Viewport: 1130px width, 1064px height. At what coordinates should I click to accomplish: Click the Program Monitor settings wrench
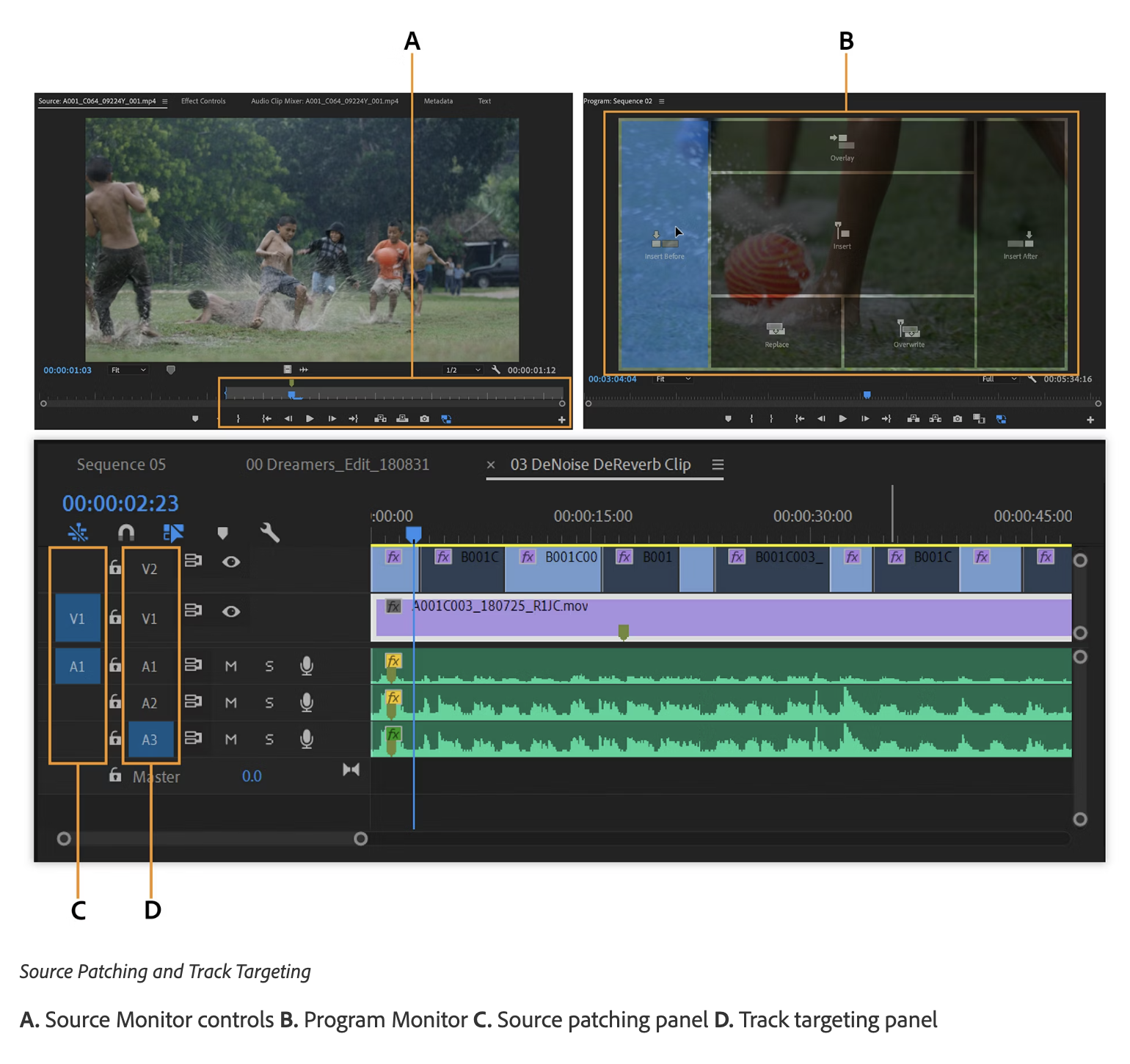point(1032,379)
